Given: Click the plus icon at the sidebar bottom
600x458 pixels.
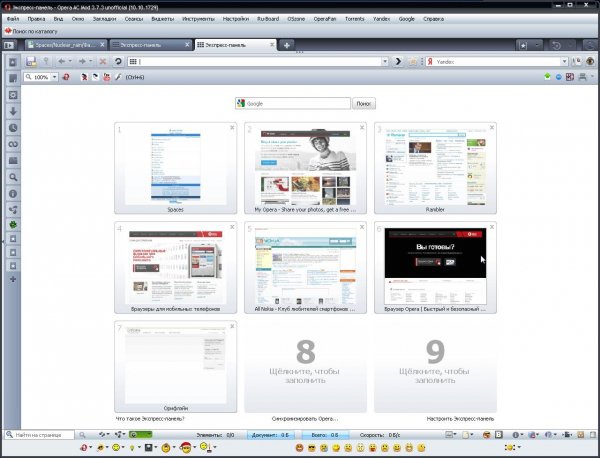Looking at the screenshot, I should pos(13,279).
